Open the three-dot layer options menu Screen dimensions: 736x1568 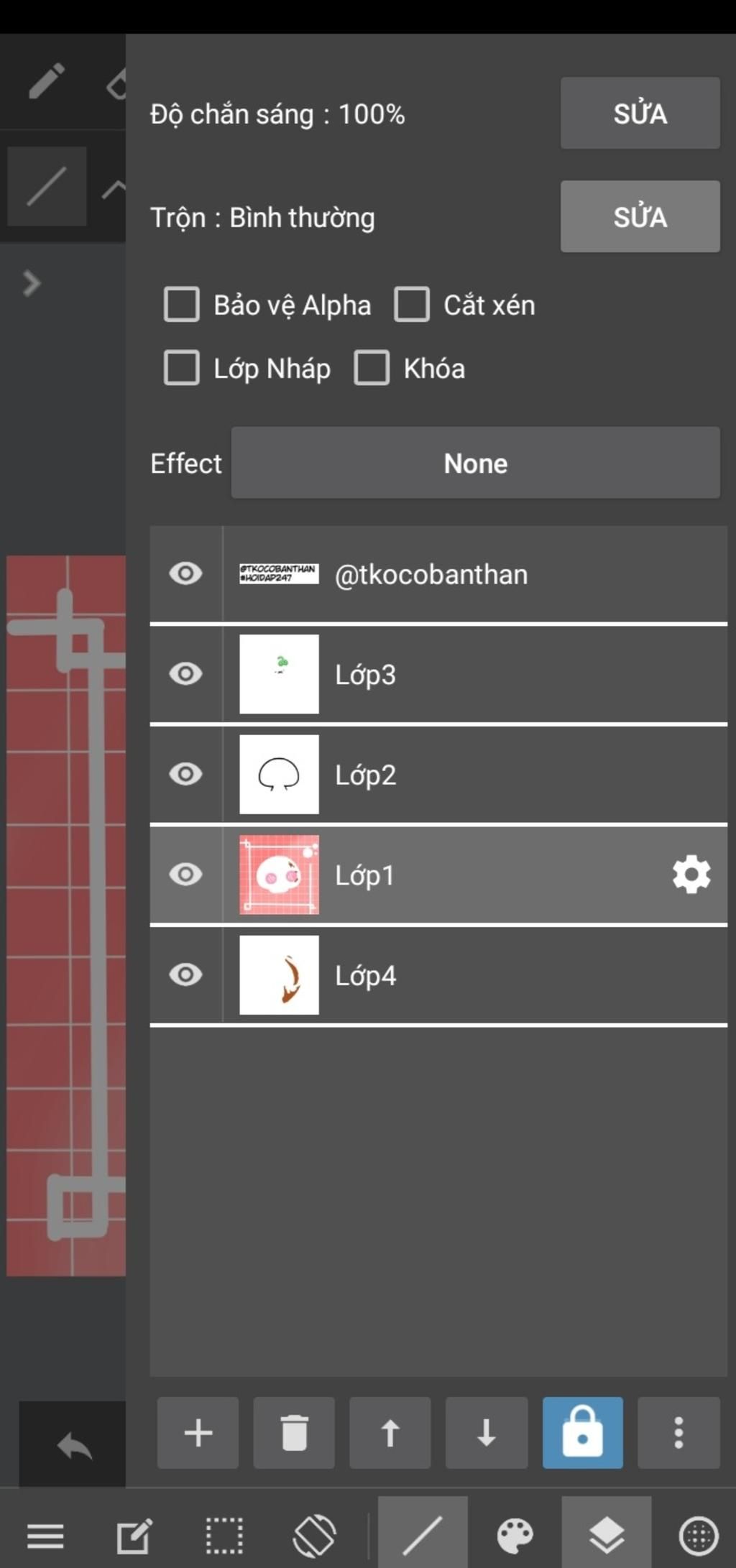pyautogui.click(x=678, y=1432)
